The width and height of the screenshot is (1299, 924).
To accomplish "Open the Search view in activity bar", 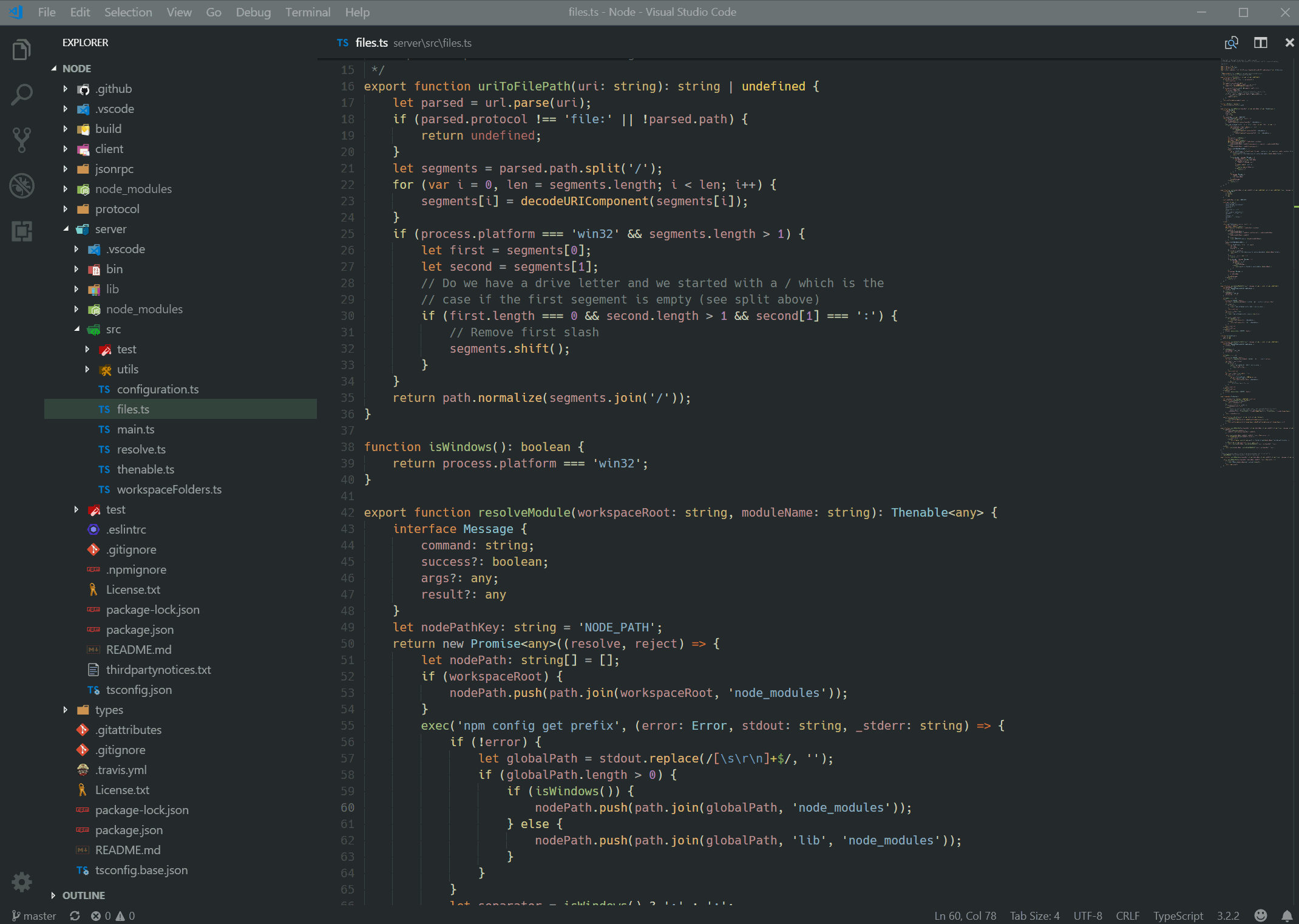I will coord(22,94).
